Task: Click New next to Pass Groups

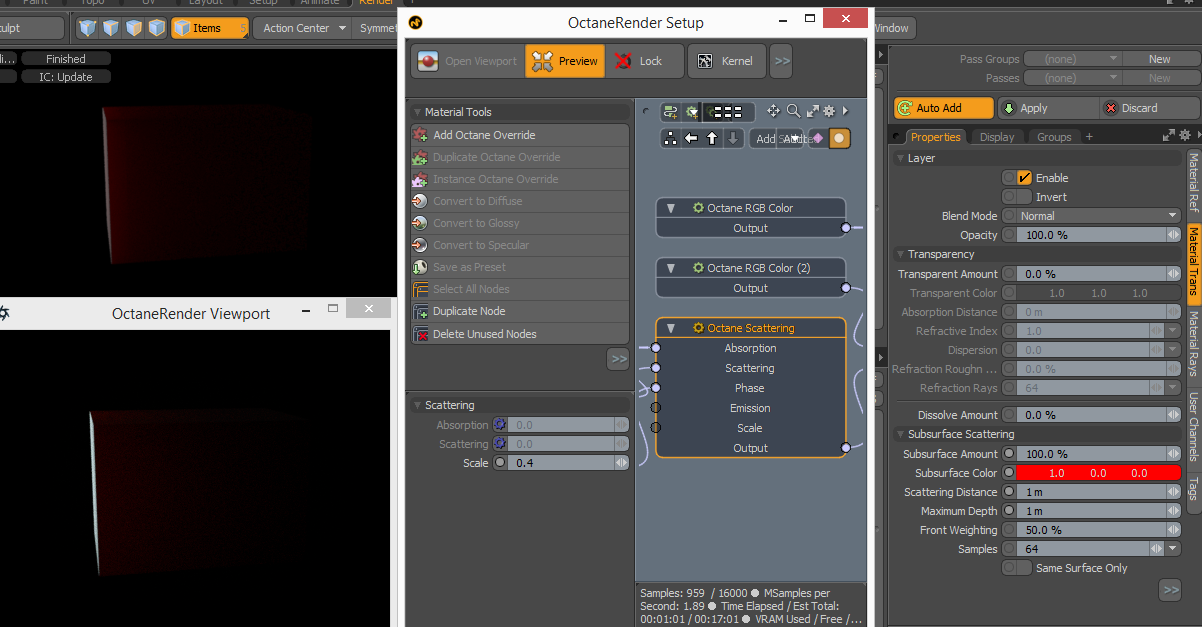Action: coord(1160,59)
